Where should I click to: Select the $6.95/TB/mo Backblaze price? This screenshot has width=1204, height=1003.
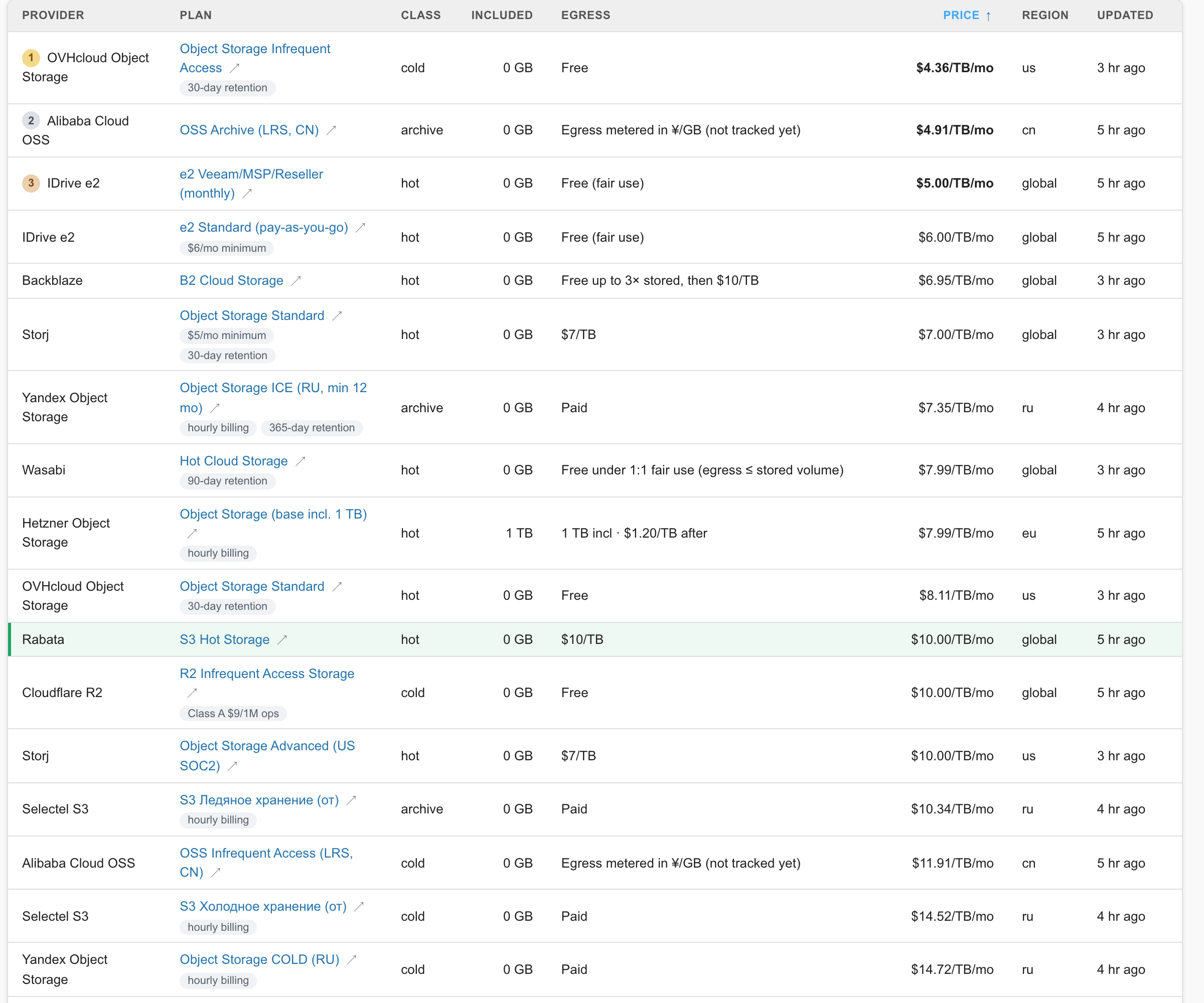click(x=955, y=281)
